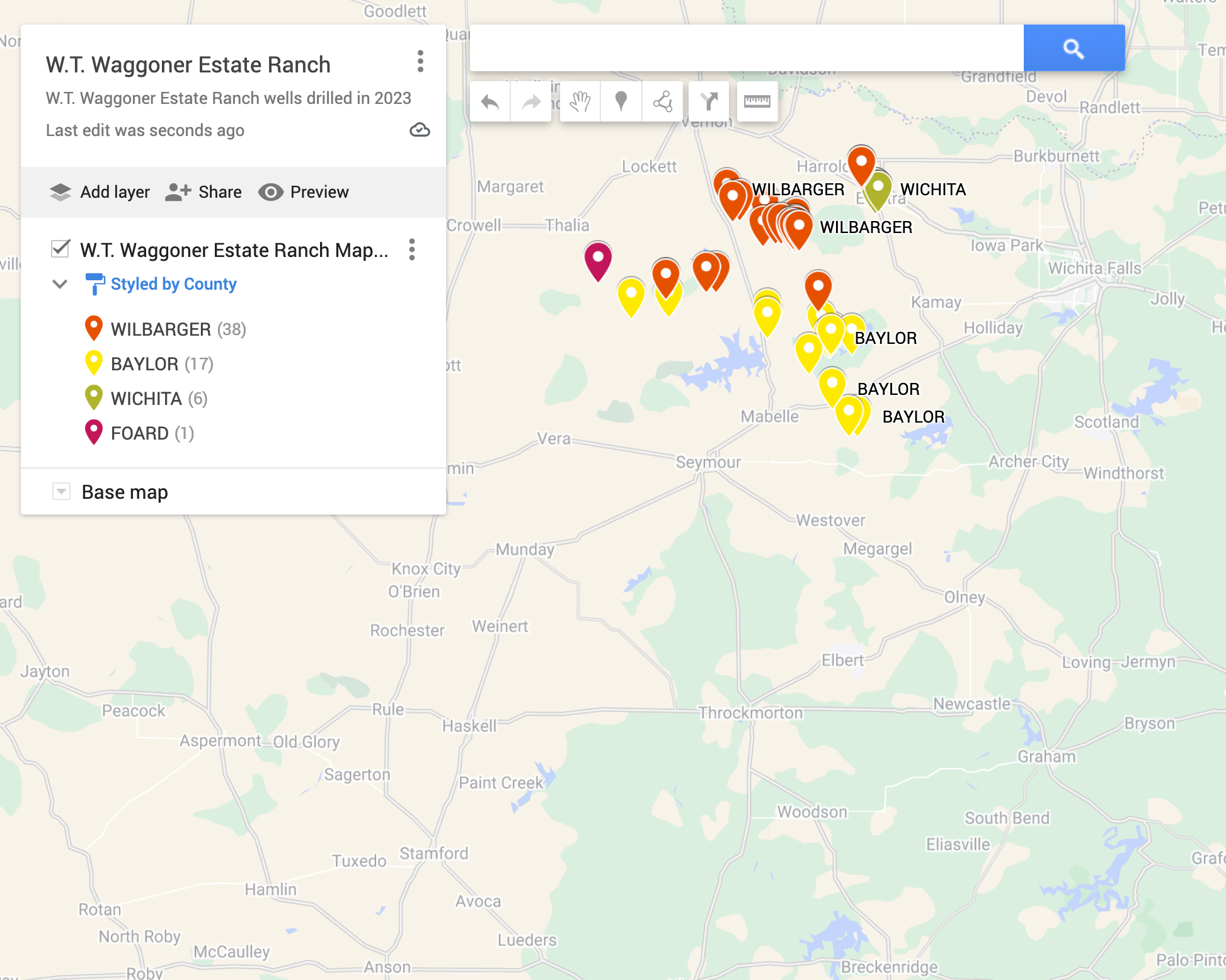
Task: Click the cloud saved status icon
Action: click(x=420, y=130)
